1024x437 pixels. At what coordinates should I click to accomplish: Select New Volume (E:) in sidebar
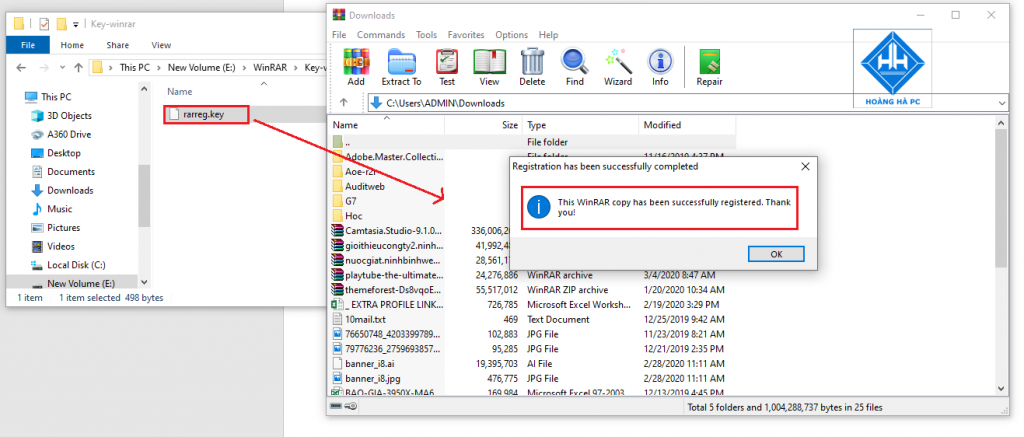(x=80, y=283)
